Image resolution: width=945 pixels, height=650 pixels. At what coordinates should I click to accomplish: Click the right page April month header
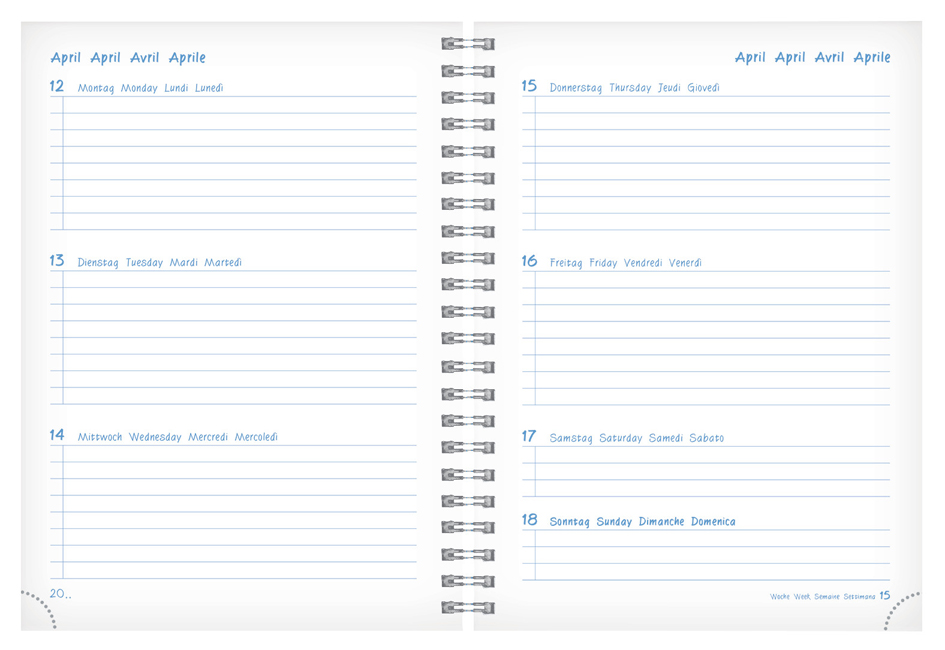click(x=812, y=58)
